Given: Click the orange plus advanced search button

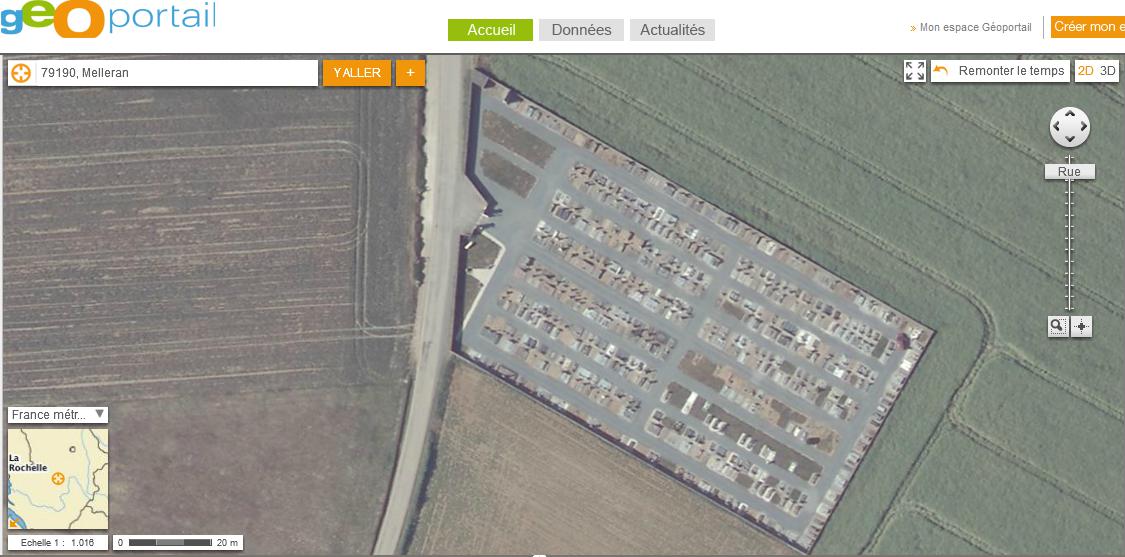Looking at the screenshot, I should pyautogui.click(x=410, y=72).
